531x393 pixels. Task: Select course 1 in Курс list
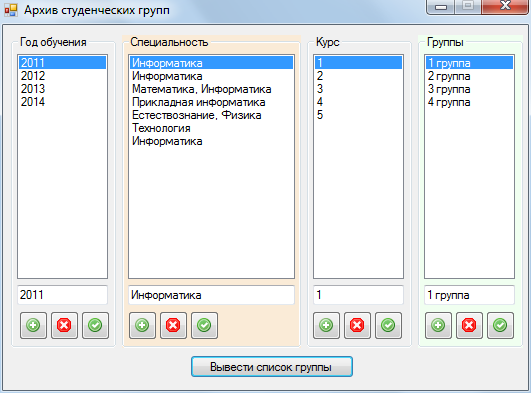[x=359, y=63]
